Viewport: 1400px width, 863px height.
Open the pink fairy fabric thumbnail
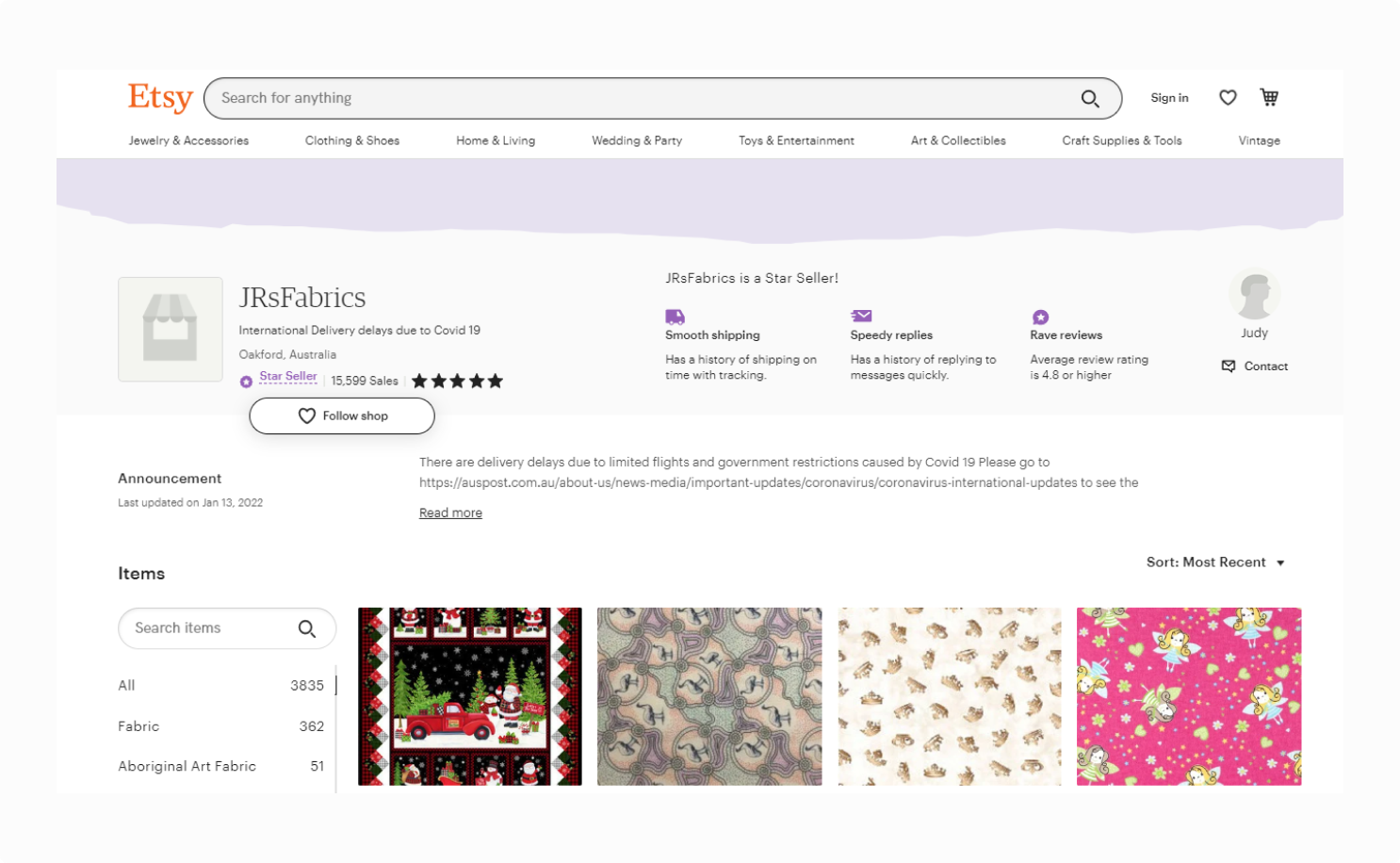click(1189, 696)
